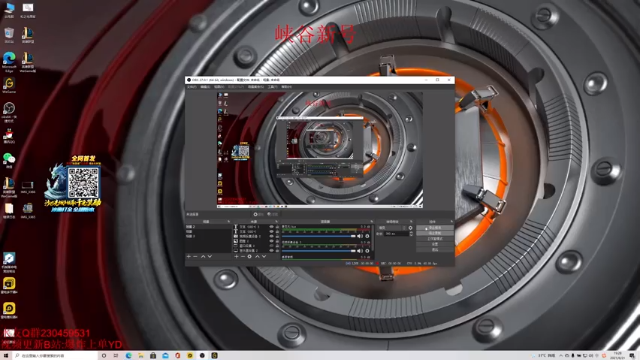Lock the top text source
The image size is (640, 360).
(x=278, y=227)
